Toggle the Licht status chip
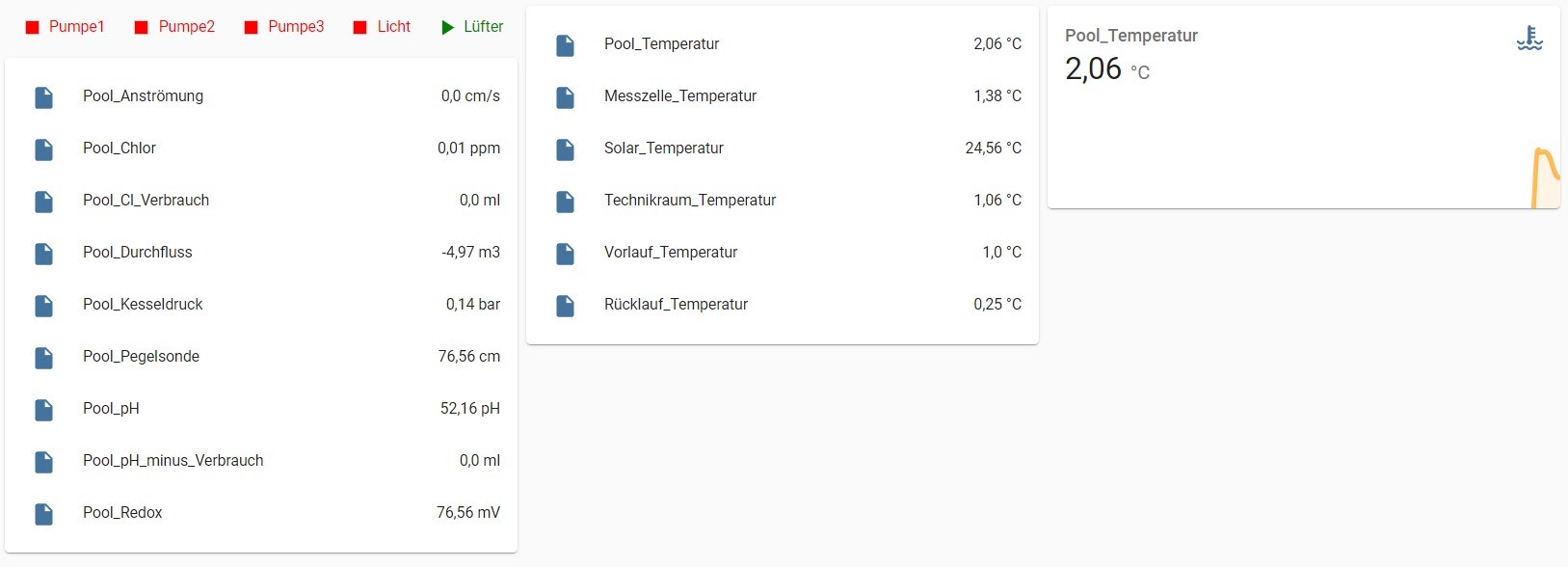The width and height of the screenshot is (1568, 567). pos(382,27)
